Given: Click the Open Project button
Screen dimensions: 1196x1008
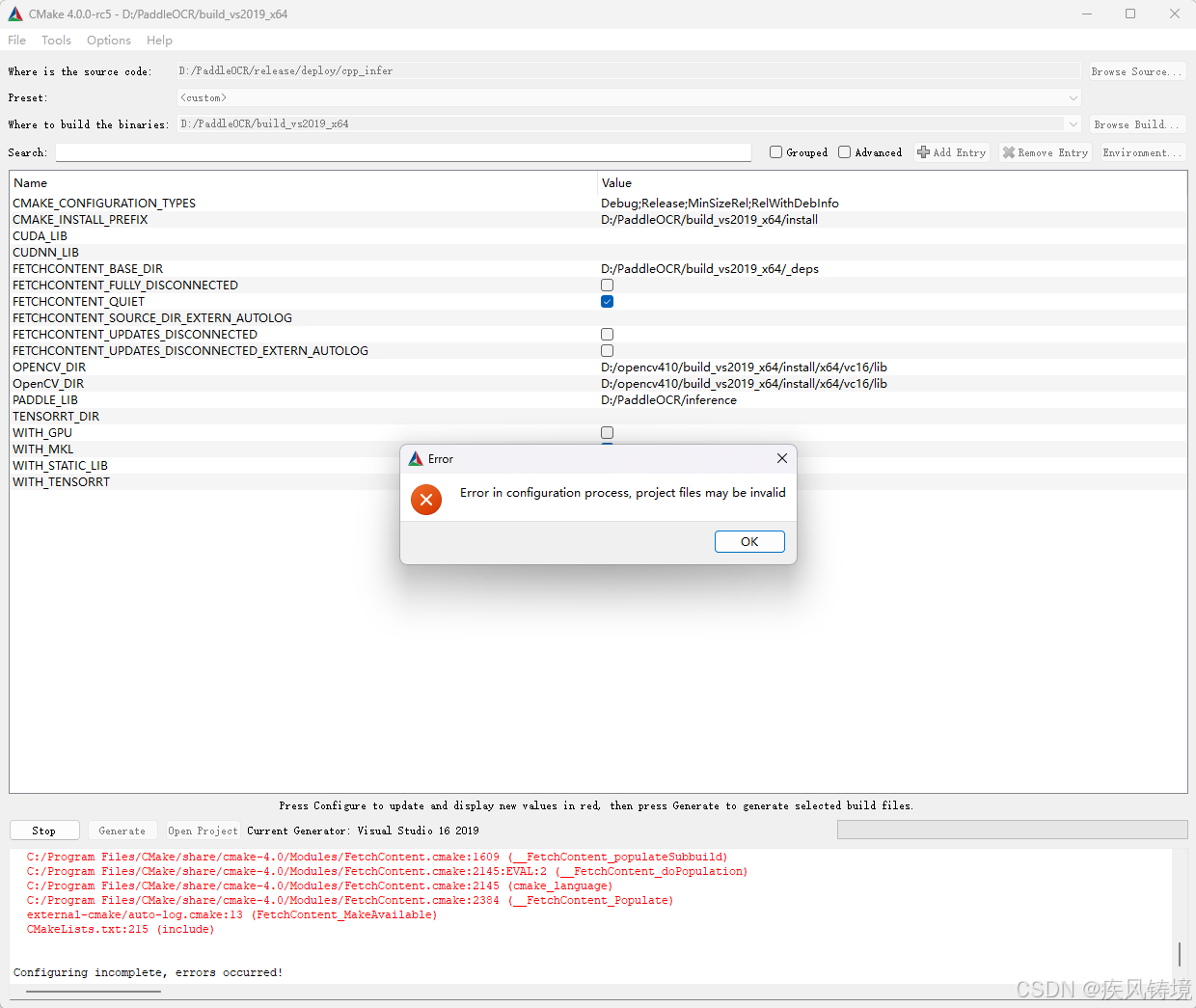Looking at the screenshot, I should tap(203, 831).
